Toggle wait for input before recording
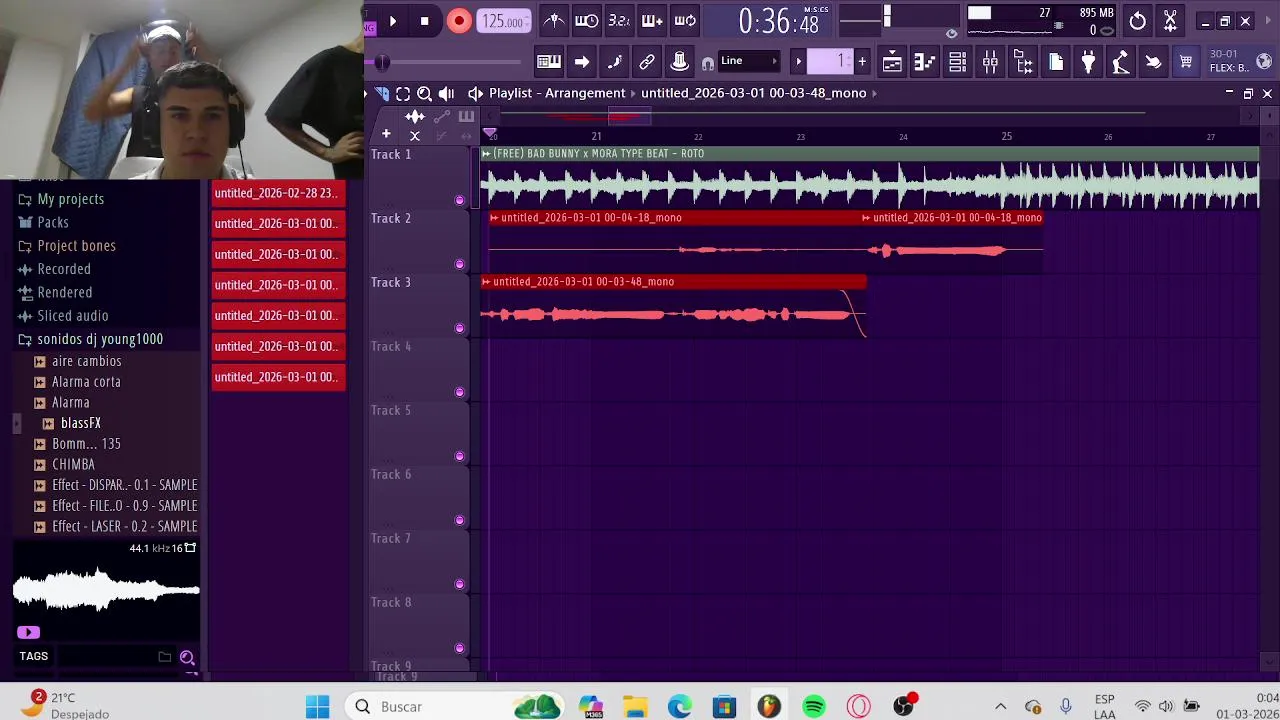This screenshot has width=1280, height=720. pos(587,21)
